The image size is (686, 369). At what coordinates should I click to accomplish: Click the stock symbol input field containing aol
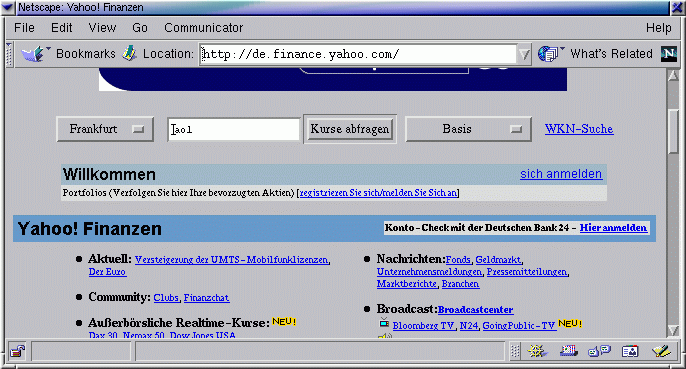[x=234, y=130]
